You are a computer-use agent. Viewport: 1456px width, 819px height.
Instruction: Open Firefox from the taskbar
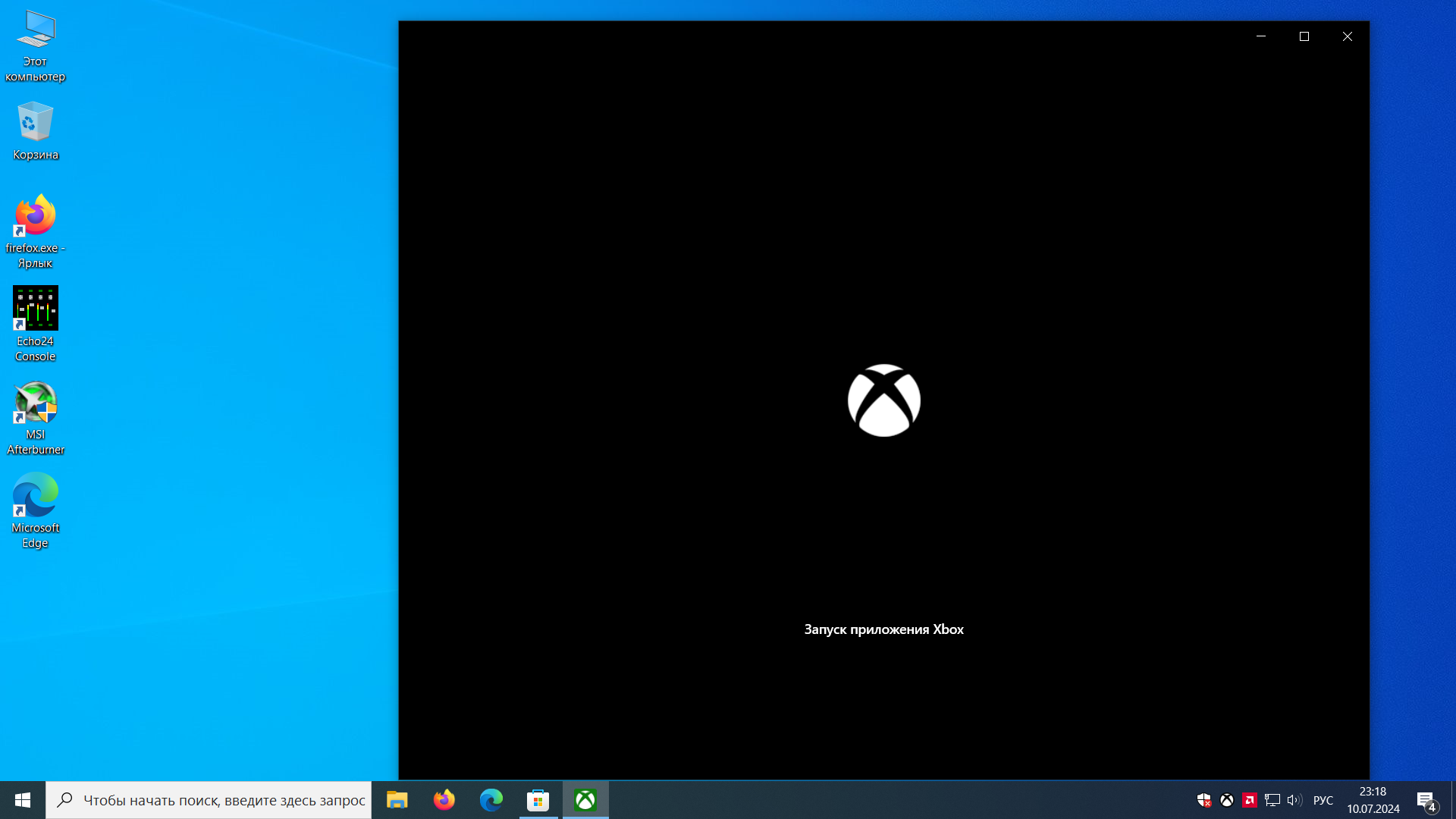point(444,800)
